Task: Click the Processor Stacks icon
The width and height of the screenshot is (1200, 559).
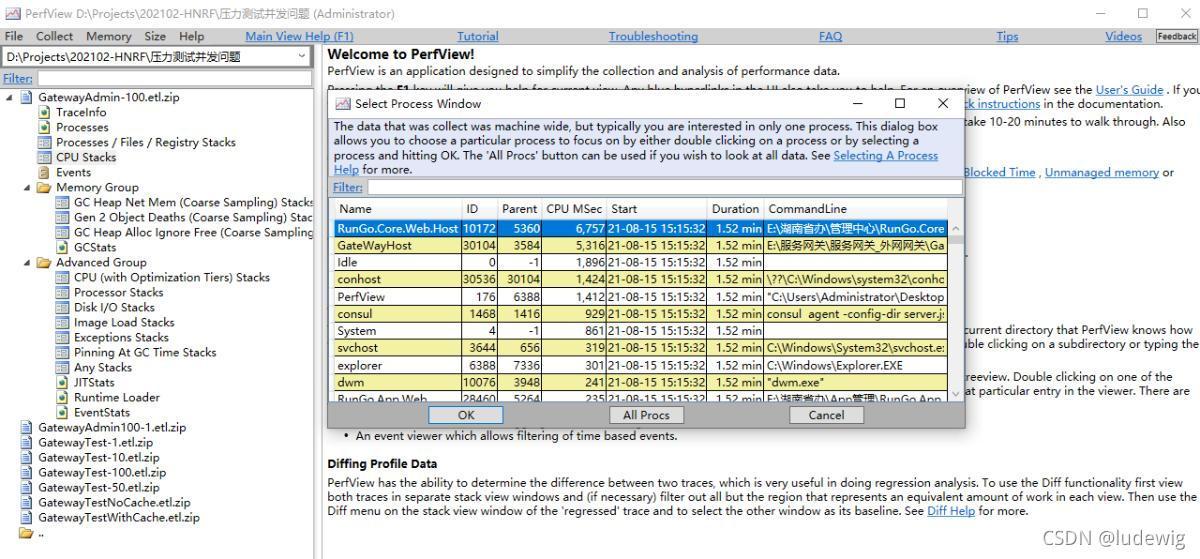Action: (x=62, y=292)
